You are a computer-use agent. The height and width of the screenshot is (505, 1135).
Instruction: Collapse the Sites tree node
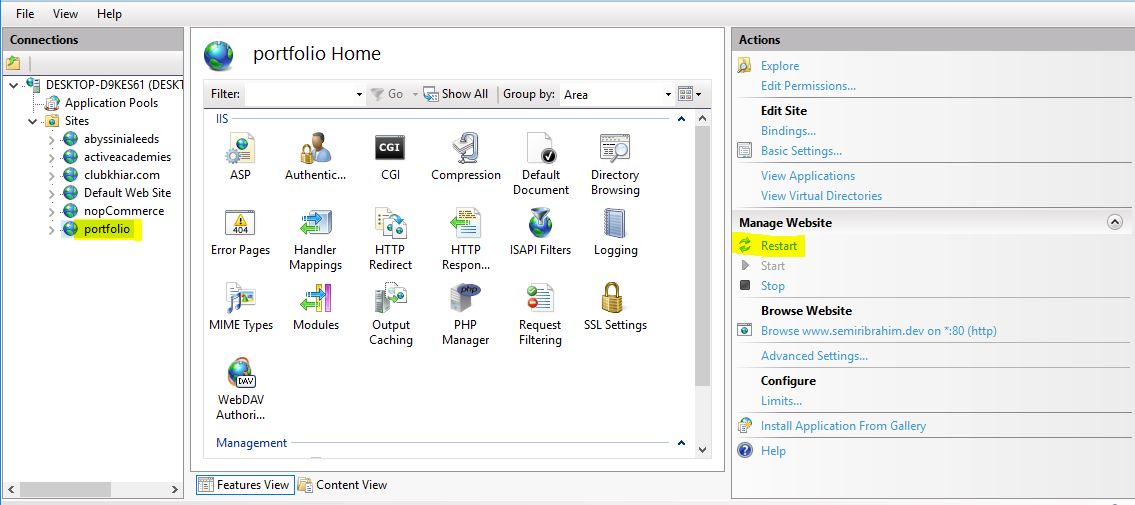[33, 122]
